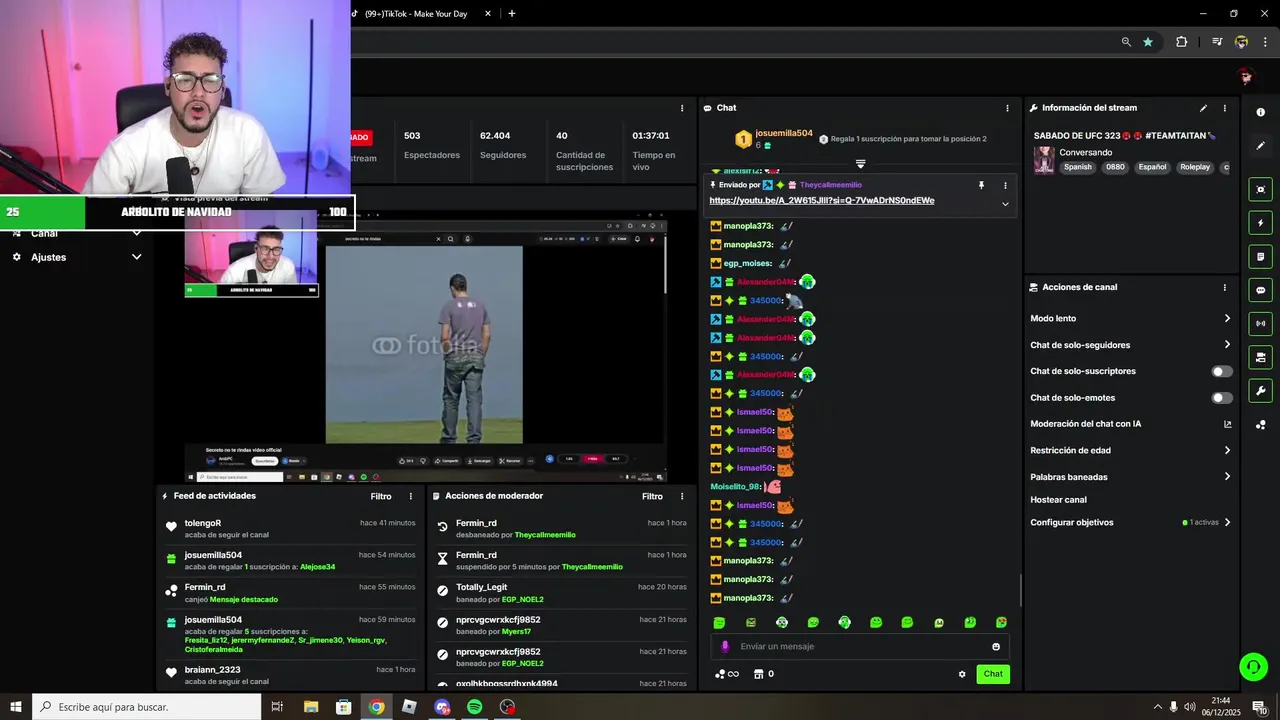Screen dimensions: 1280x720
Task: Click the chat scrollbar
Action: pyautogui.click(x=1020, y=590)
